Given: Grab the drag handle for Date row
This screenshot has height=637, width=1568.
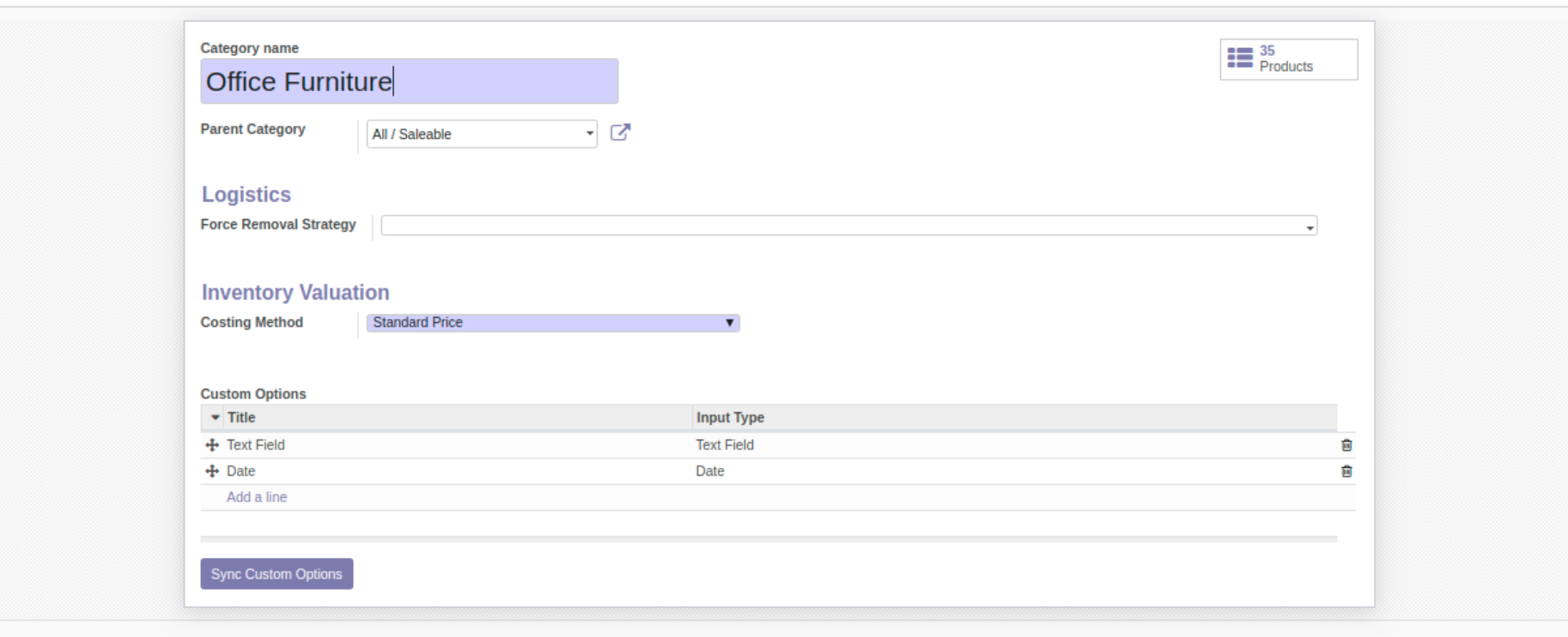Looking at the screenshot, I should (x=212, y=471).
